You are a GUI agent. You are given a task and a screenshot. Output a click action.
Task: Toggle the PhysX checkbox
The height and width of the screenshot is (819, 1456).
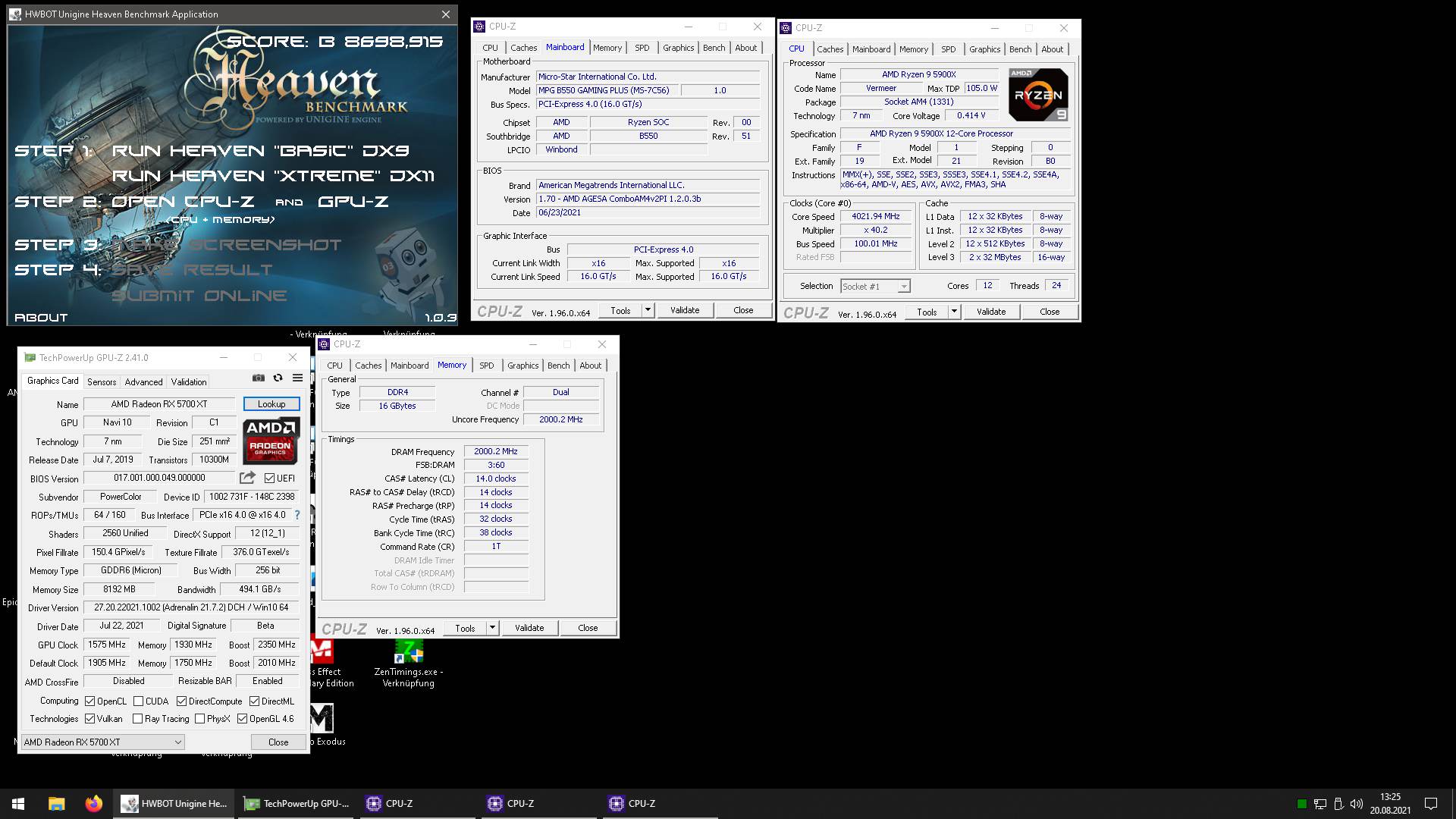click(199, 719)
